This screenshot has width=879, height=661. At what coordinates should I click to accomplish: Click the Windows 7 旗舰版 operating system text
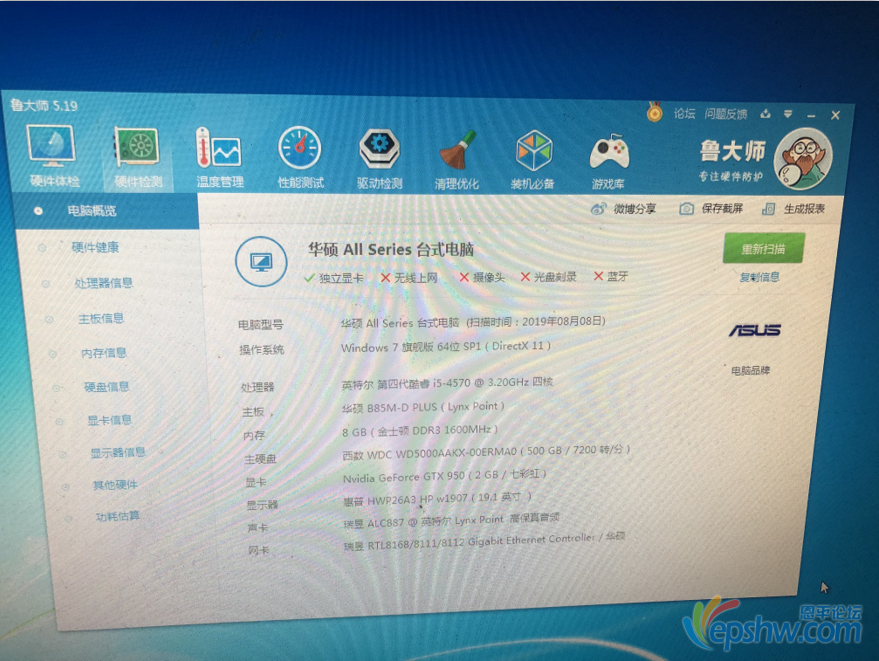pos(446,347)
